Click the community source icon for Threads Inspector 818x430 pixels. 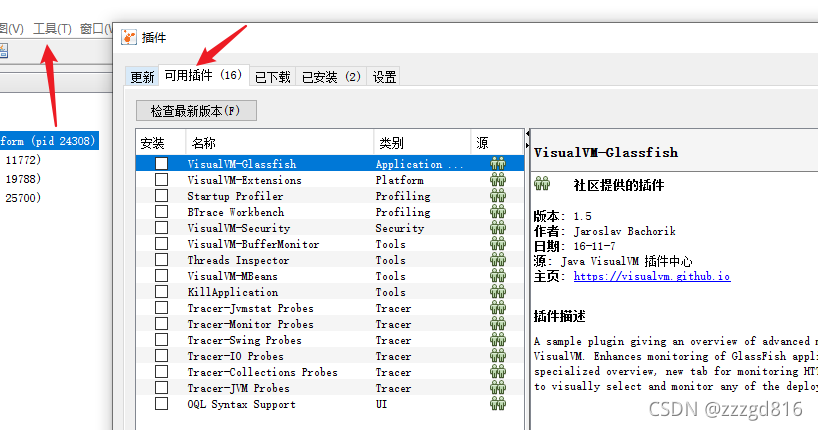coord(498,259)
